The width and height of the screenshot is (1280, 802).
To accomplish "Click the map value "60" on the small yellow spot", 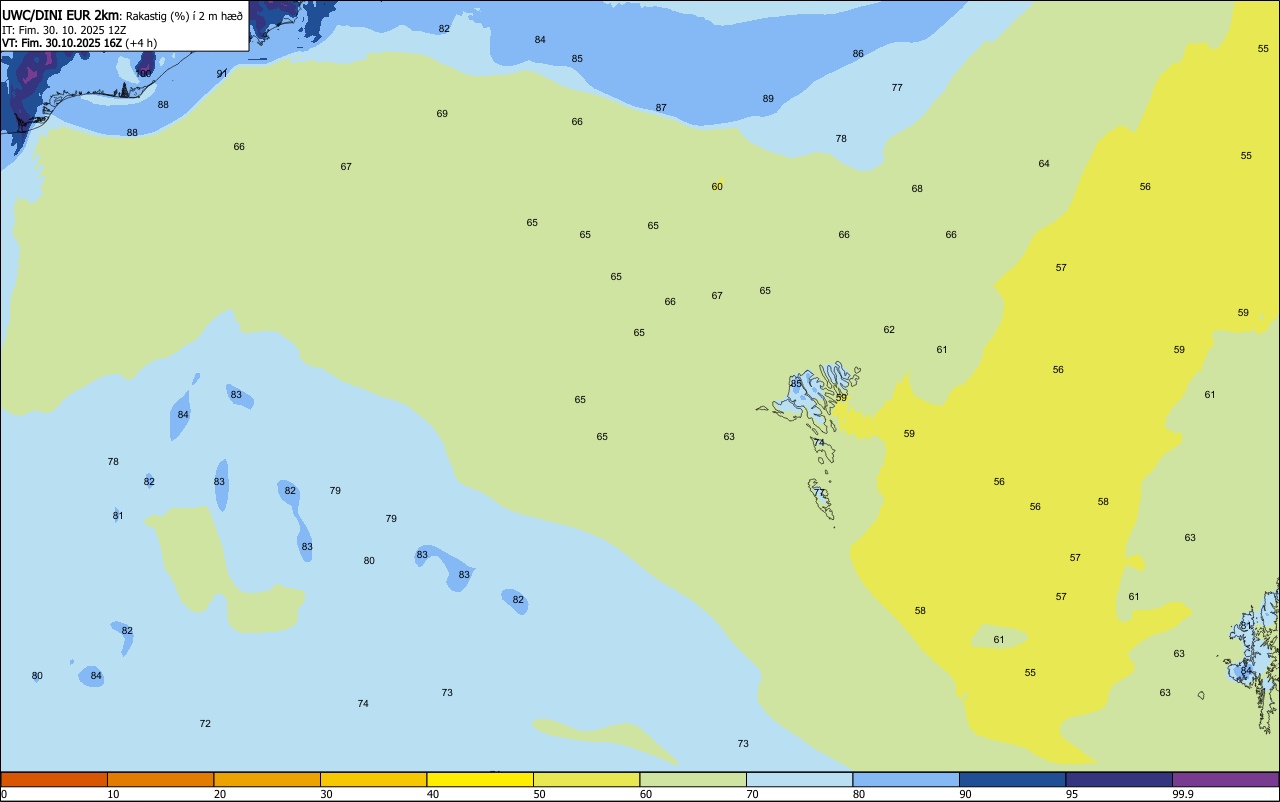I will point(717,187).
